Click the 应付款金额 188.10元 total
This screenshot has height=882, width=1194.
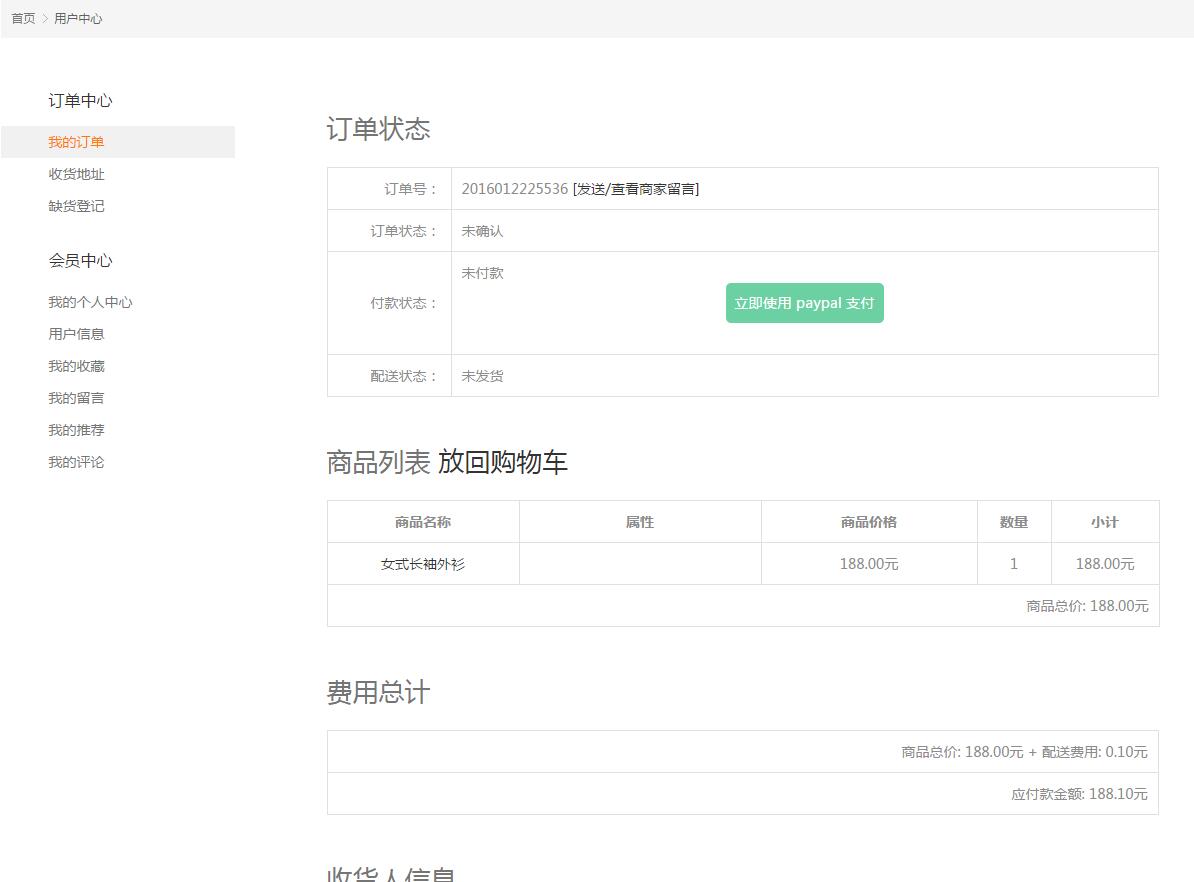(1079, 794)
